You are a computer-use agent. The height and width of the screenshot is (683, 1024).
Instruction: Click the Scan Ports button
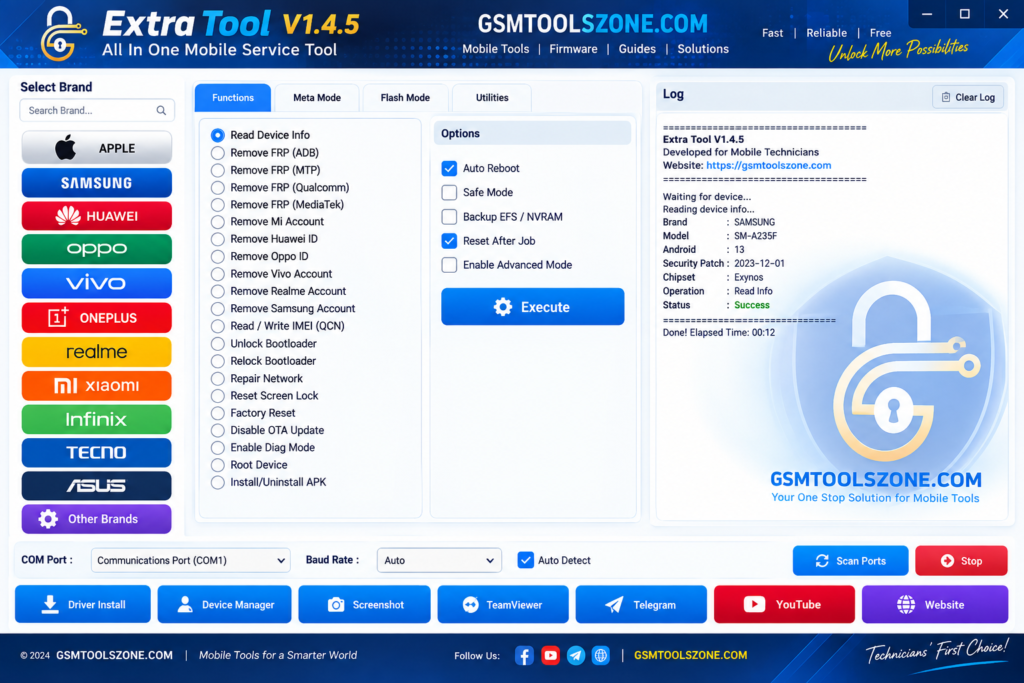850,561
